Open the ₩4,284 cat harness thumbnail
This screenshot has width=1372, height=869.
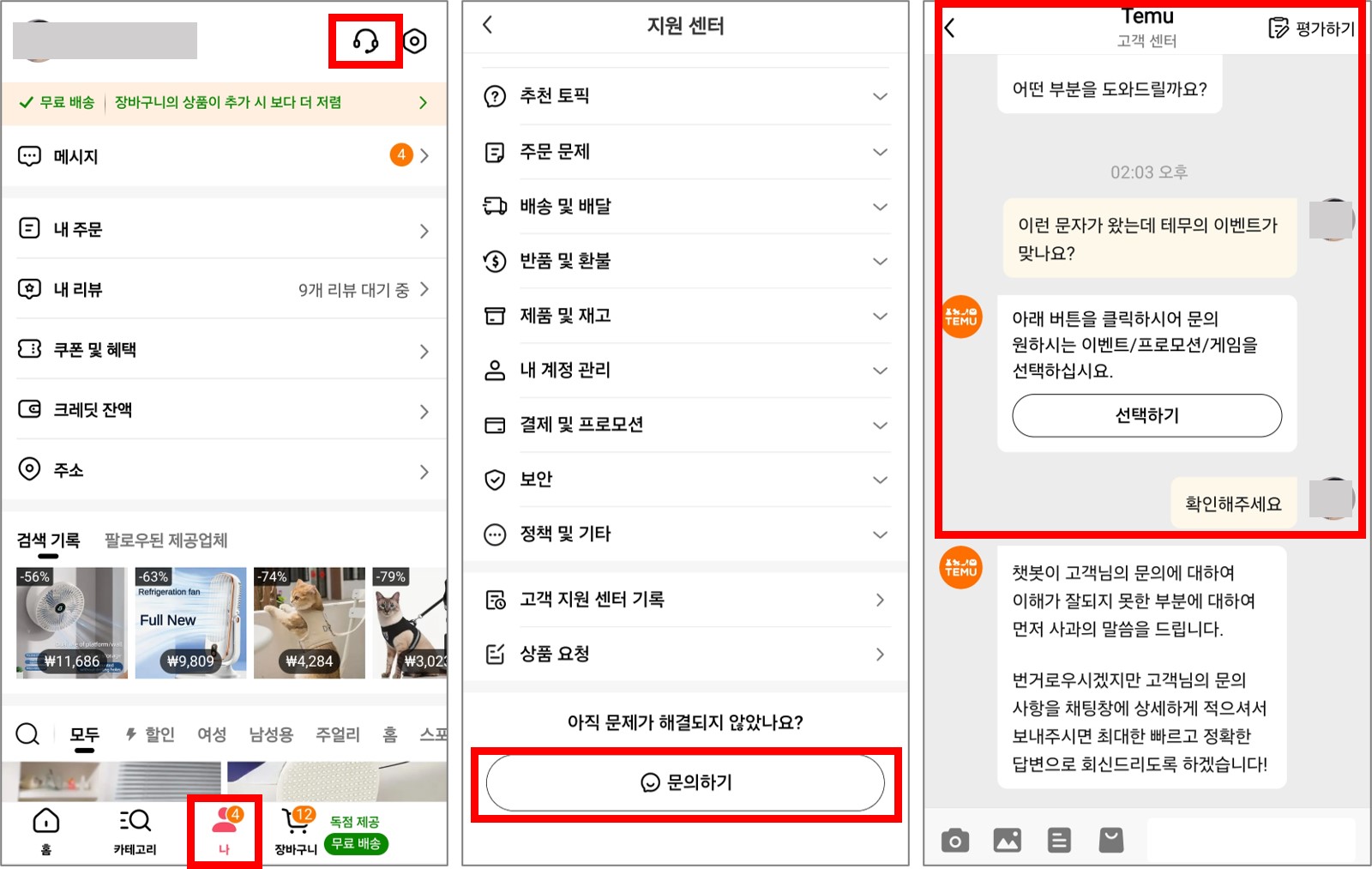point(309,623)
